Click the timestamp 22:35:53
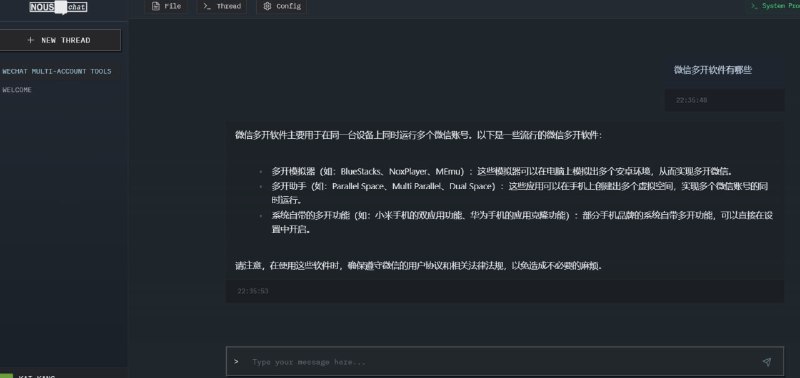800x378 pixels. (253, 291)
